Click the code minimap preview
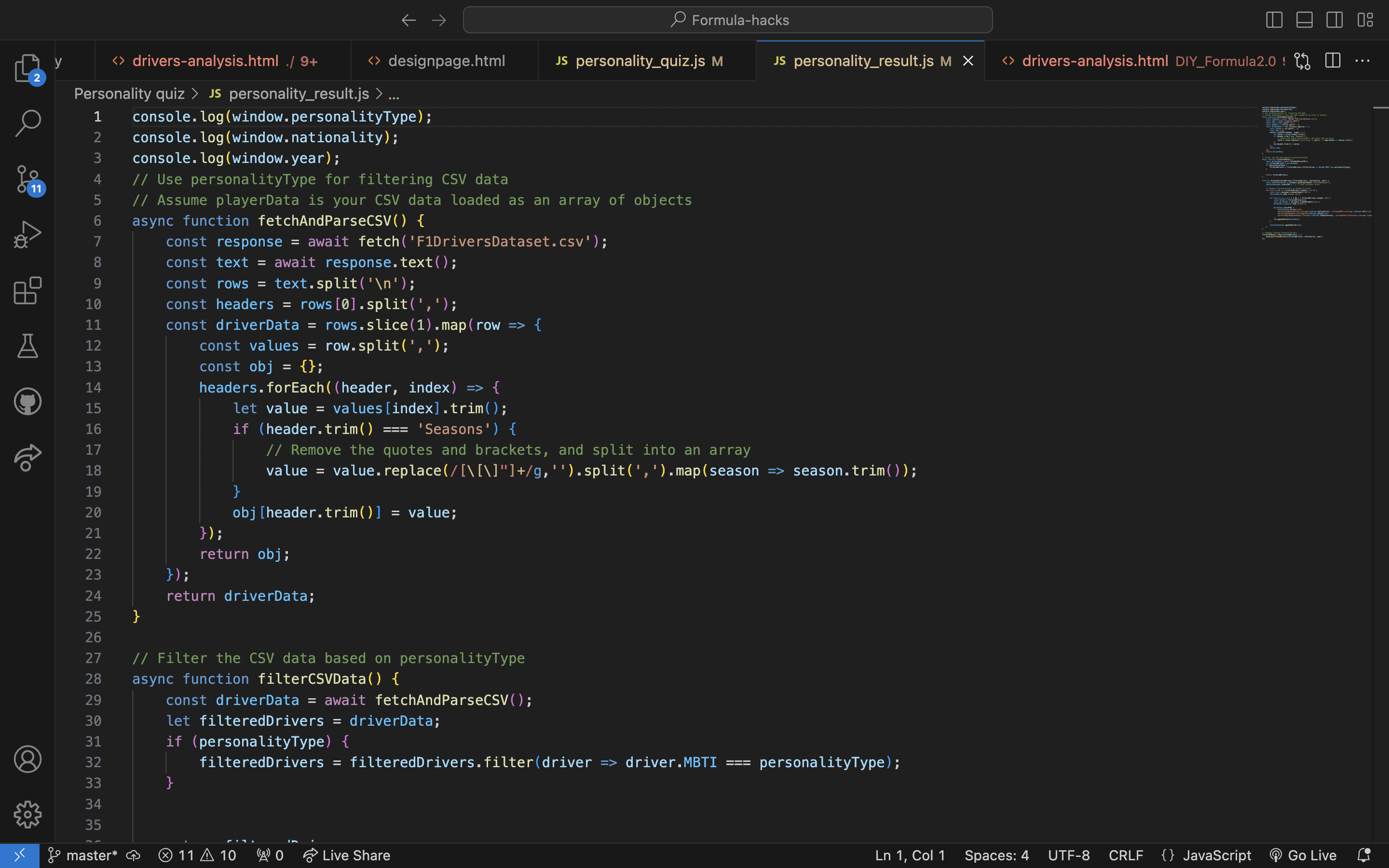 pos(1314,172)
